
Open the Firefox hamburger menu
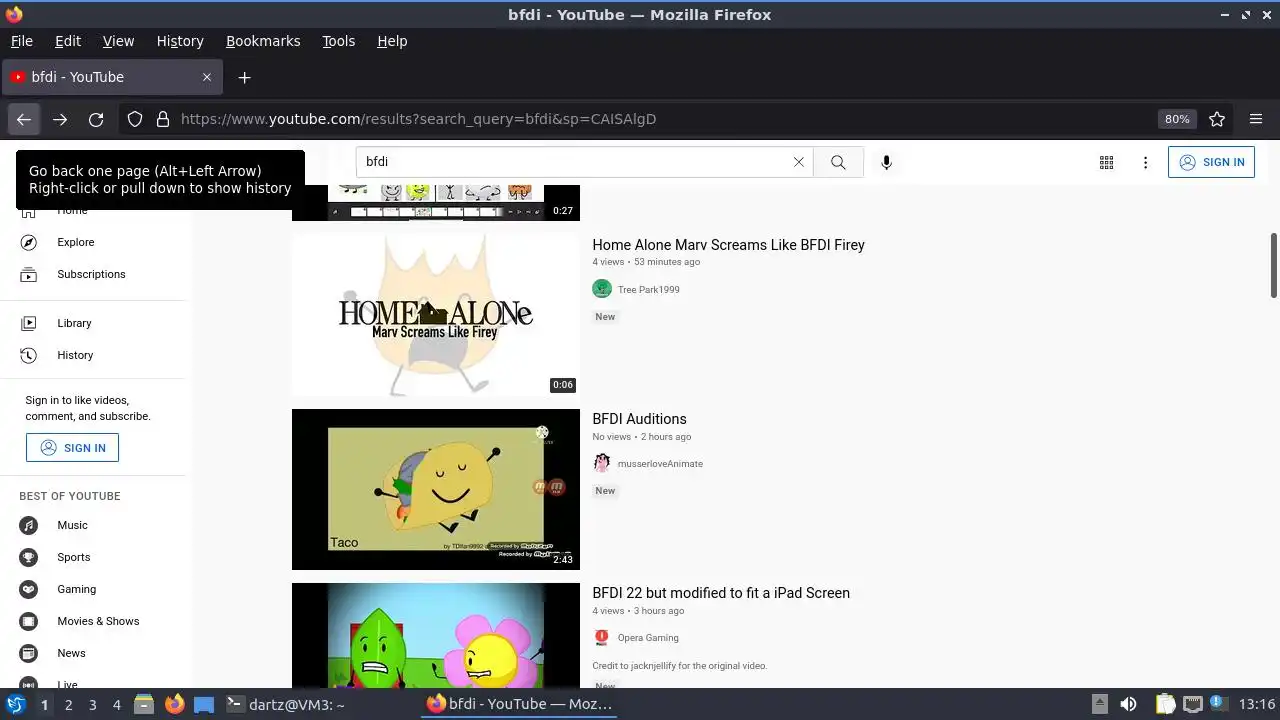point(1256,119)
